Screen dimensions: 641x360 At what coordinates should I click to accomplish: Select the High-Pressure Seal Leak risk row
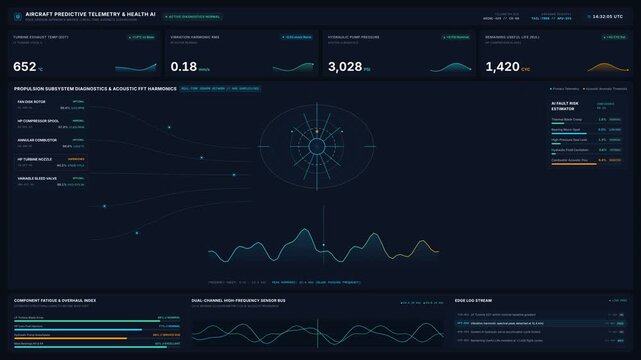coord(586,141)
